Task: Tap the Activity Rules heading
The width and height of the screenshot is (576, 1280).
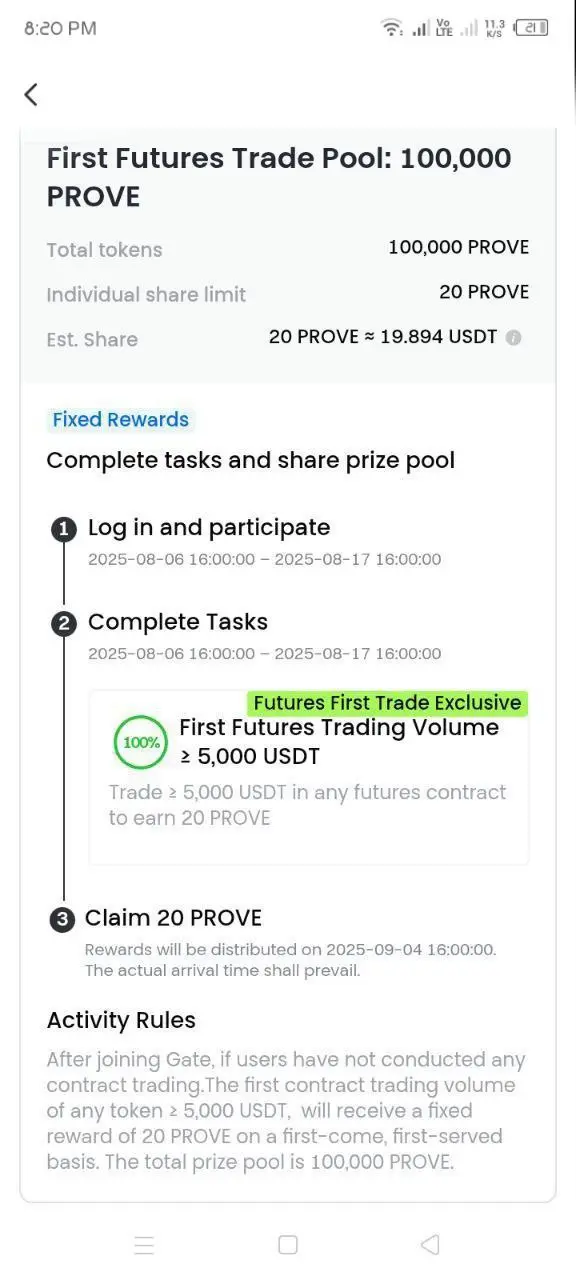Action: 121,1021
